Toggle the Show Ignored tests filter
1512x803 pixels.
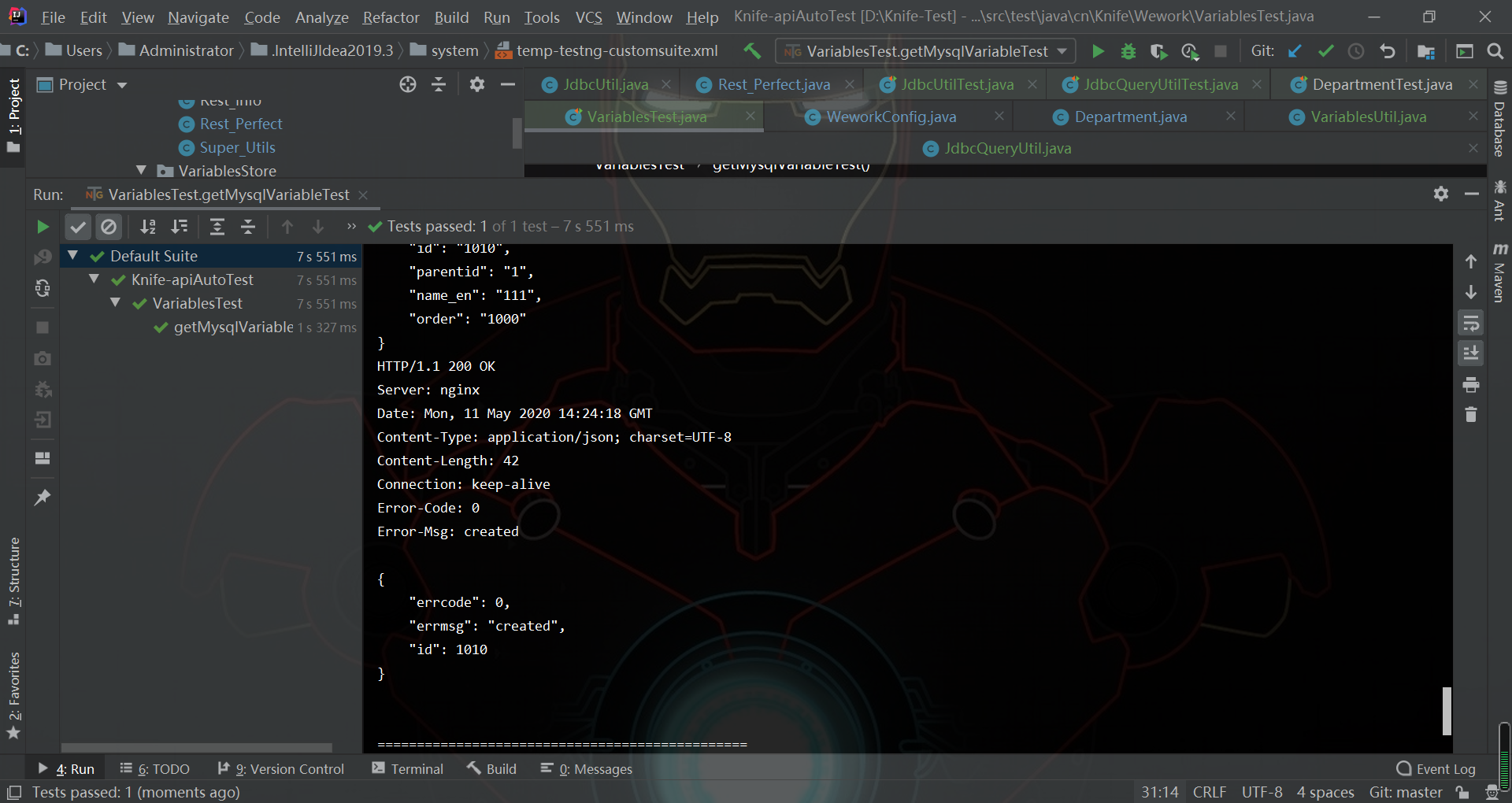[x=109, y=228]
